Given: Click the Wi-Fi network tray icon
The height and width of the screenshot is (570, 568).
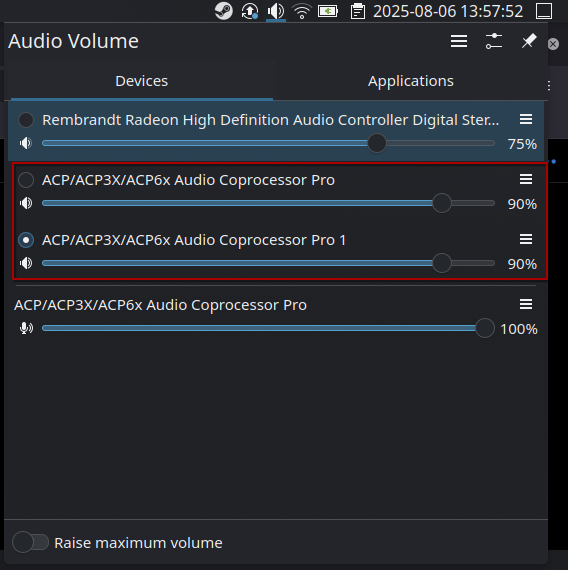Looking at the screenshot, I should (x=302, y=11).
